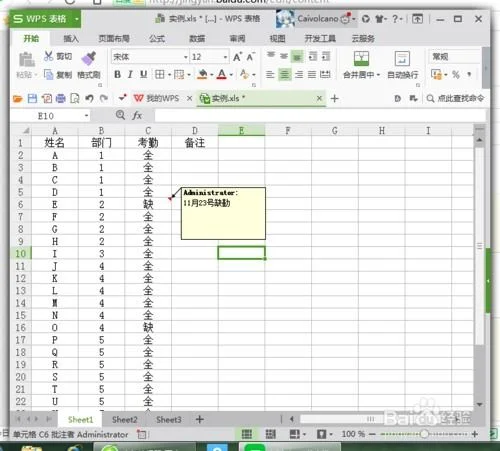
Task: Click the vertical scrollbar down arrow
Action: point(480,404)
